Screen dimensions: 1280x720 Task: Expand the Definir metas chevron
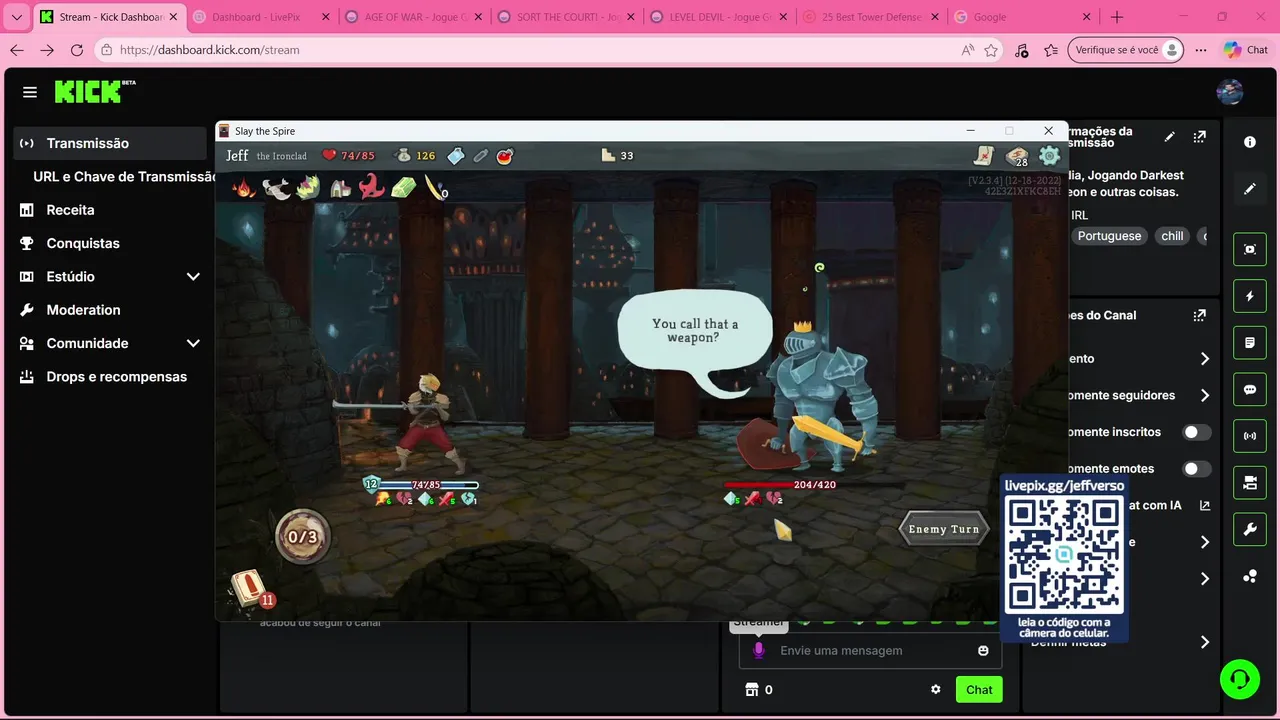(1205, 642)
